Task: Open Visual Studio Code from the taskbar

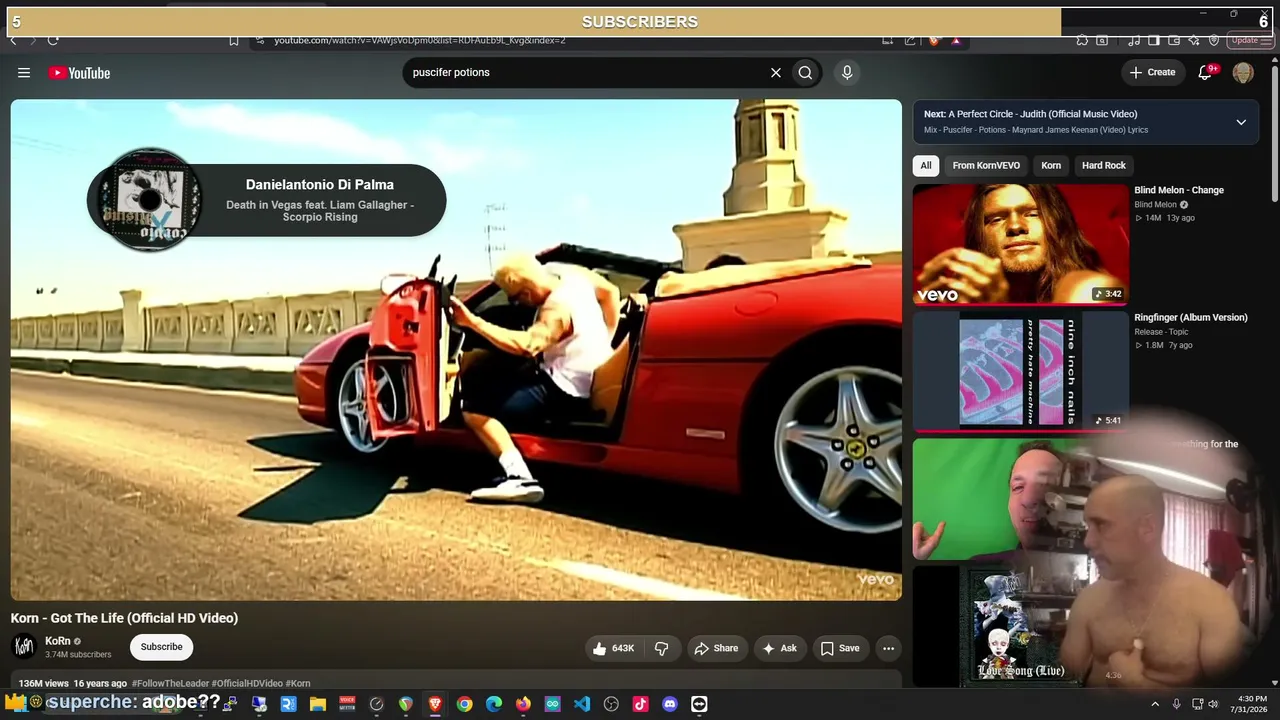Action: [x=582, y=704]
